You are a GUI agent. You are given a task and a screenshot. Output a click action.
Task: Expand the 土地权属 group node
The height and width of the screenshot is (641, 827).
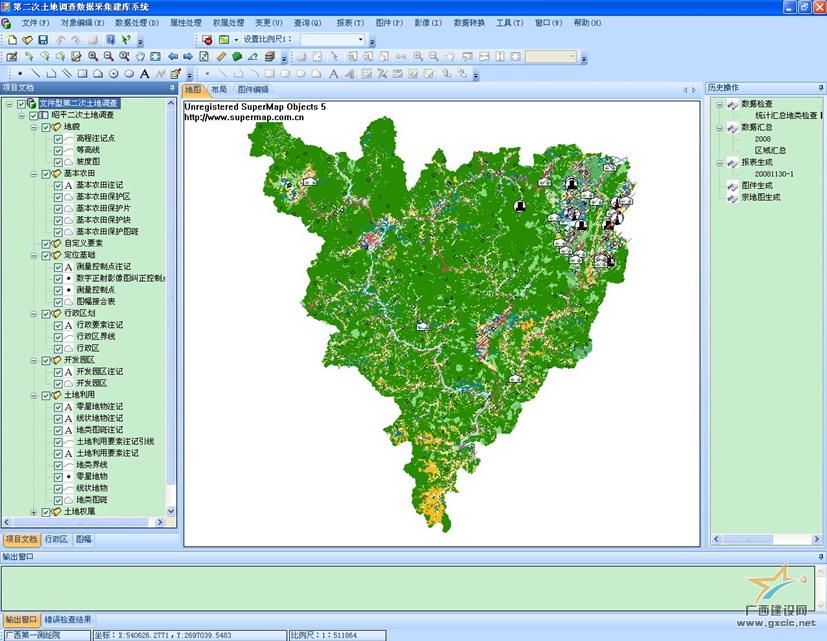[34, 512]
